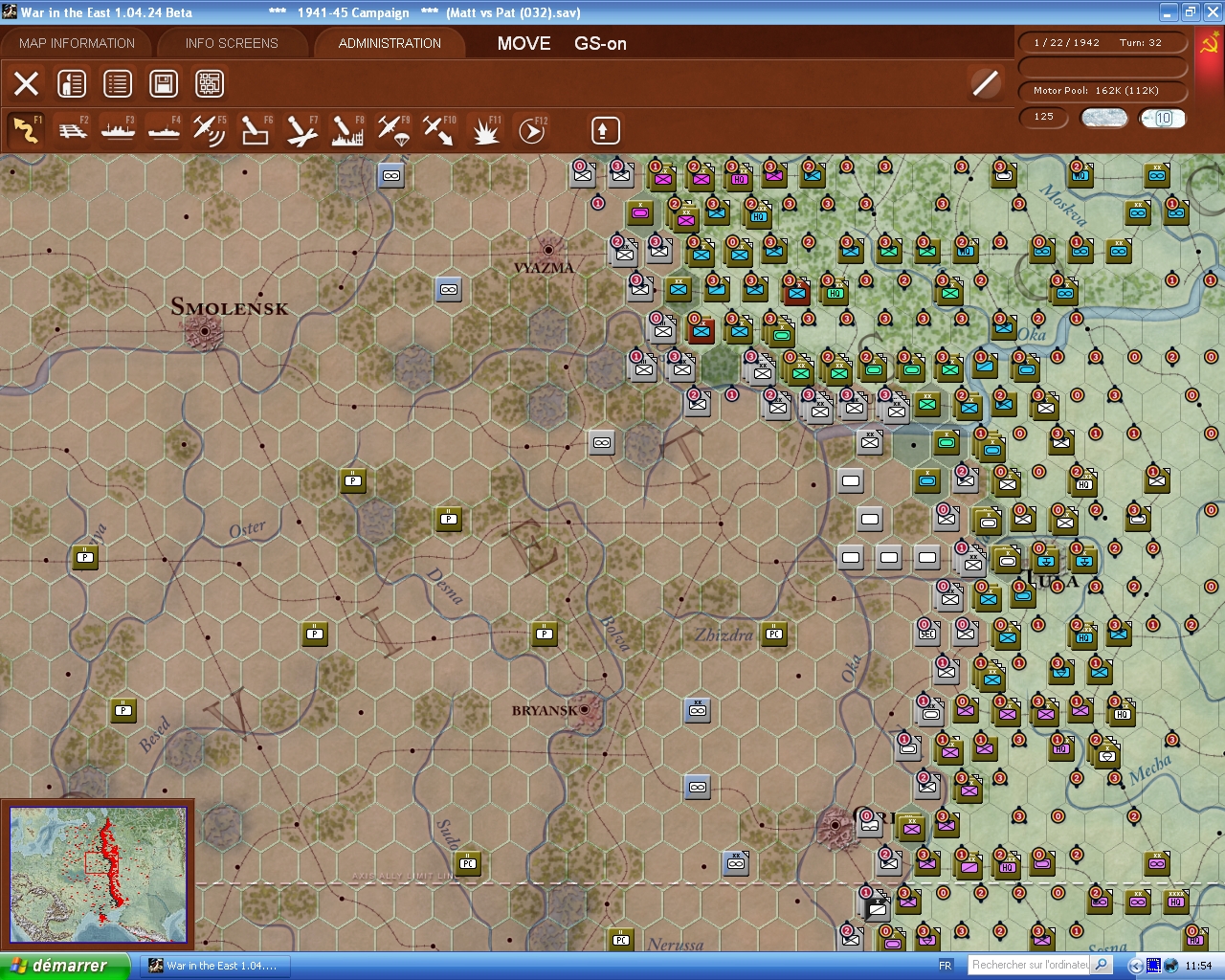This screenshot has height=980, width=1225.
Task: Click the X exit icon in the toolbar
Action: 27,84
